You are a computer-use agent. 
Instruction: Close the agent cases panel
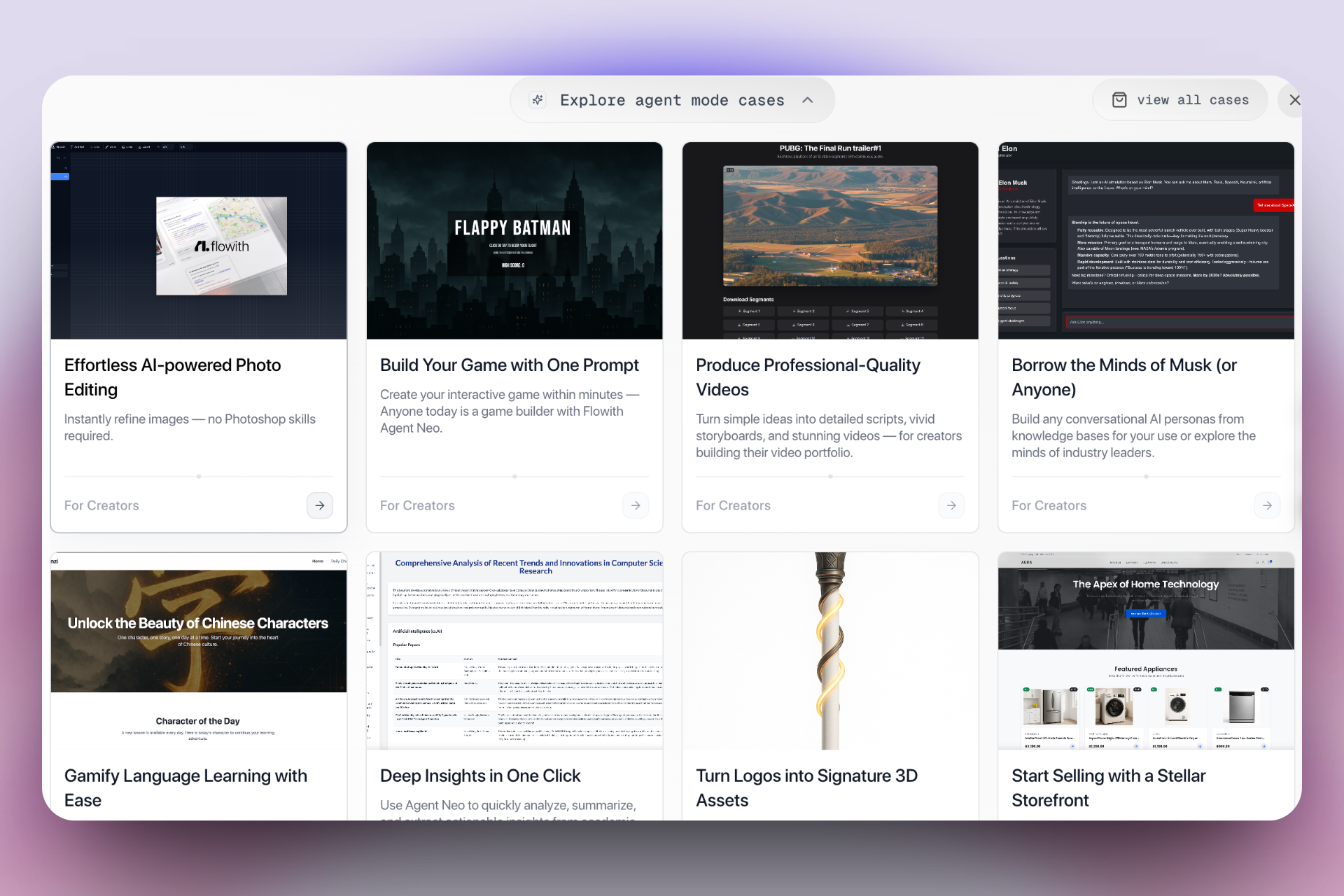tap(1294, 100)
